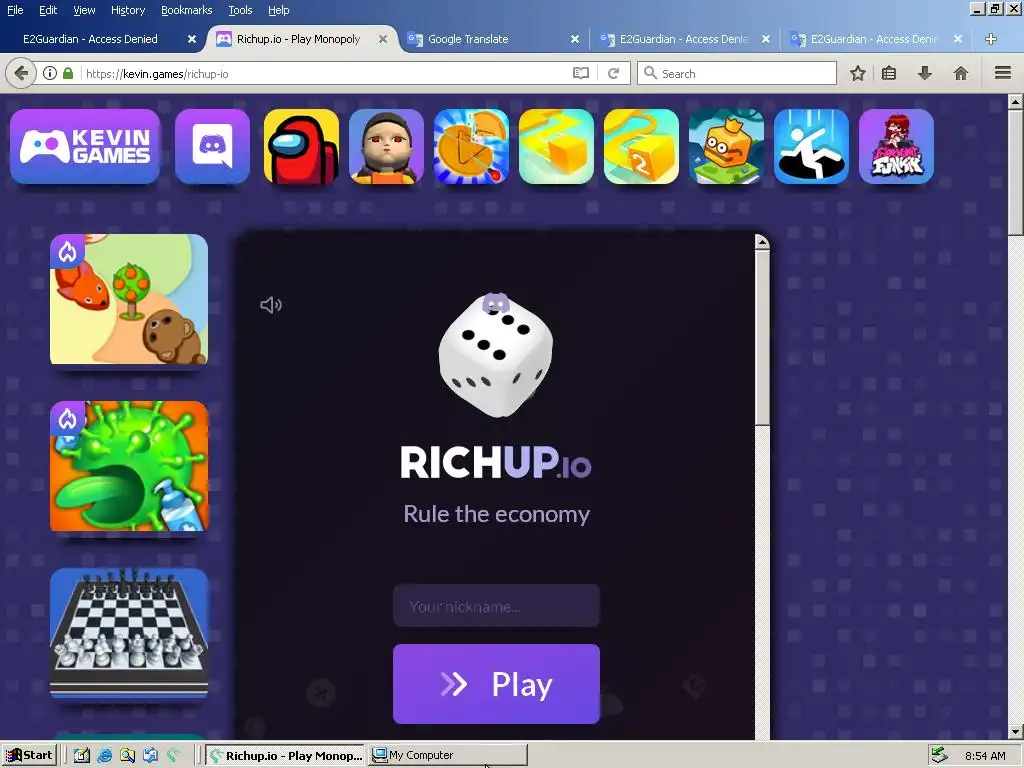Launch the stickman falling in hole game
1024x768 pixels.
tap(811, 146)
